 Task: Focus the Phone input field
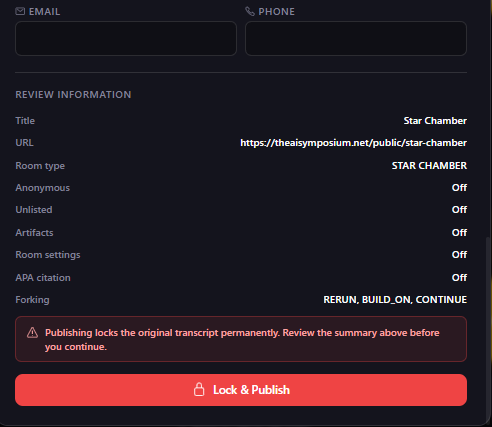[x=356, y=38]
